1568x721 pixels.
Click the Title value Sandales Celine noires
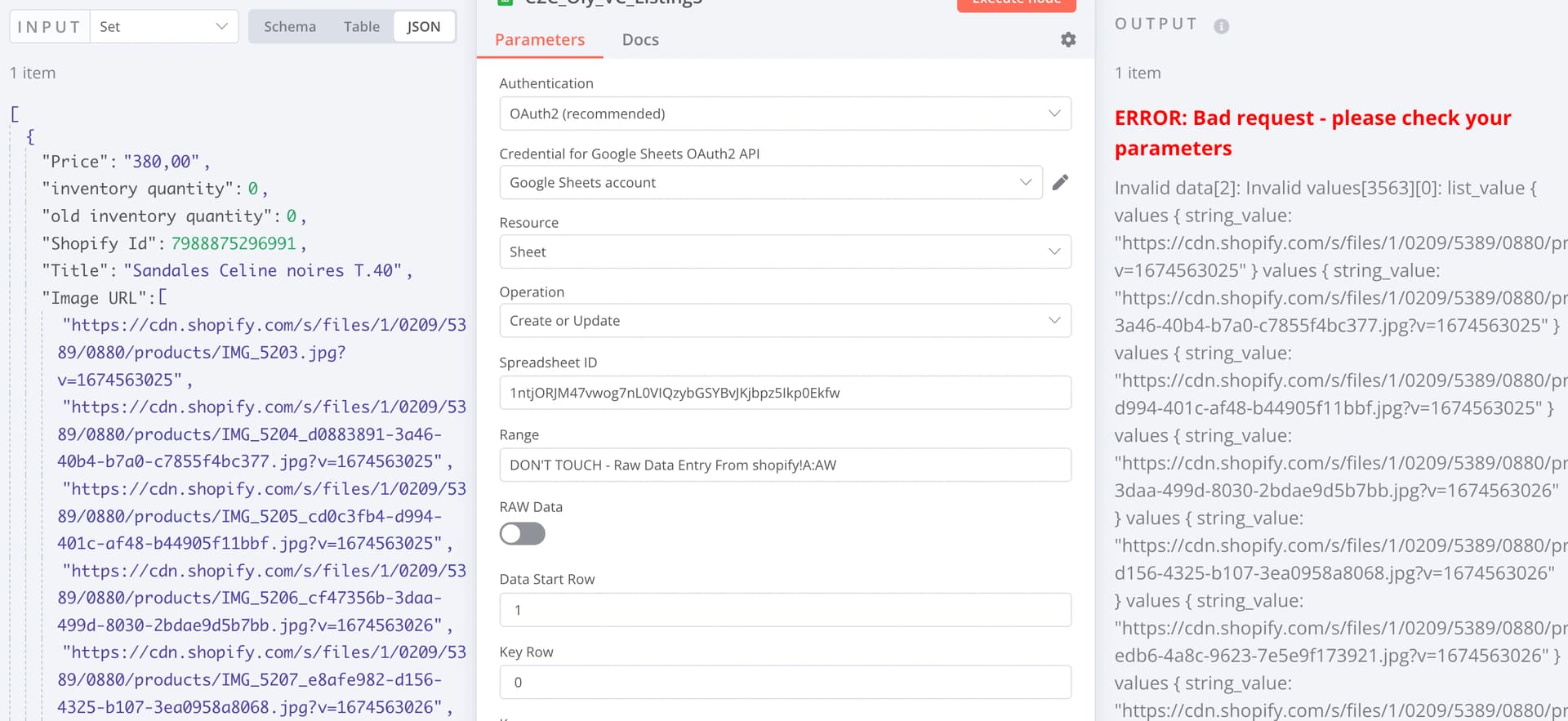(x=263, y=271)
